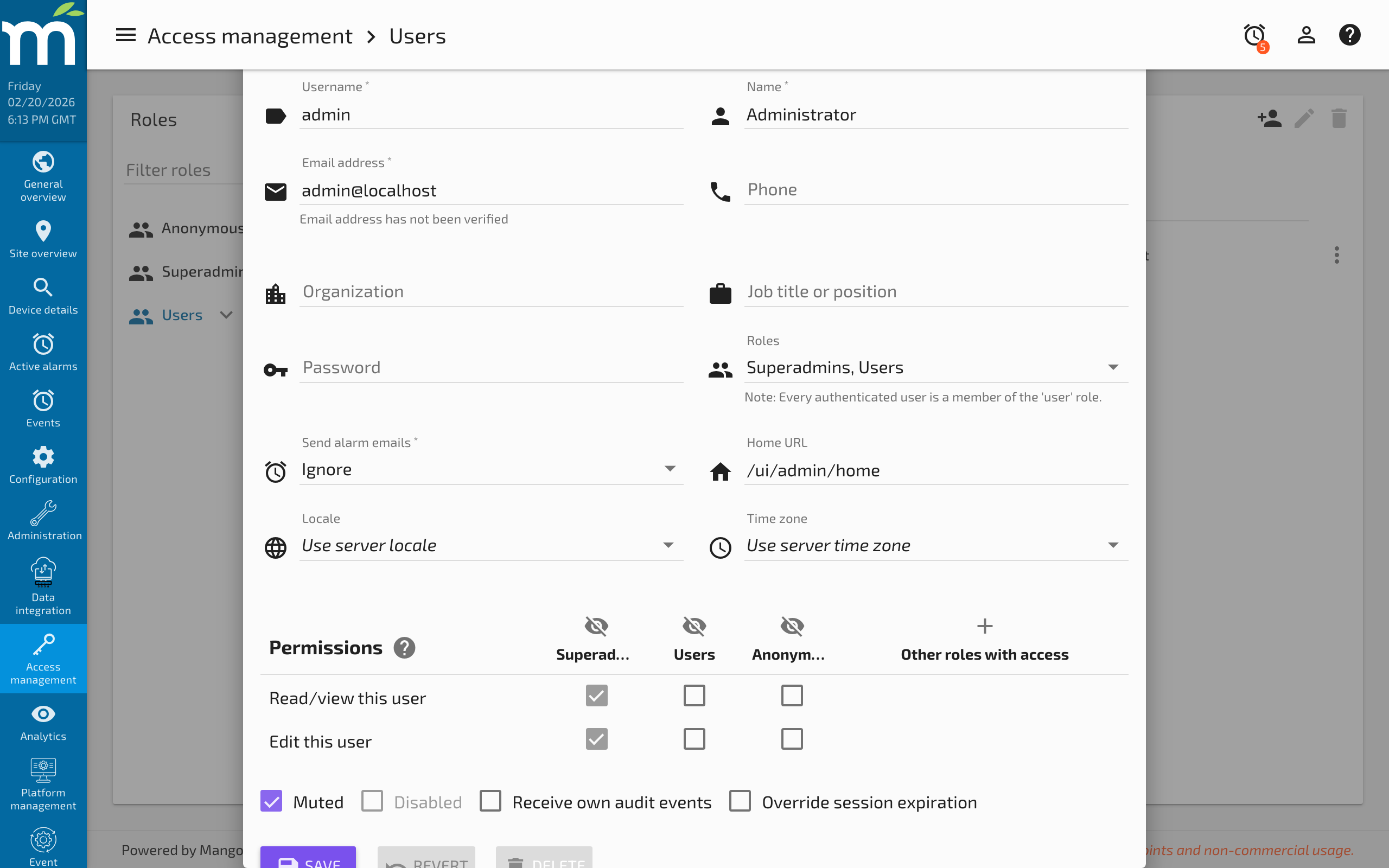The height and width of the screenshot is (868, 1389).
Task: Grant Users role Edit this user permission
Action: [693, 739]
